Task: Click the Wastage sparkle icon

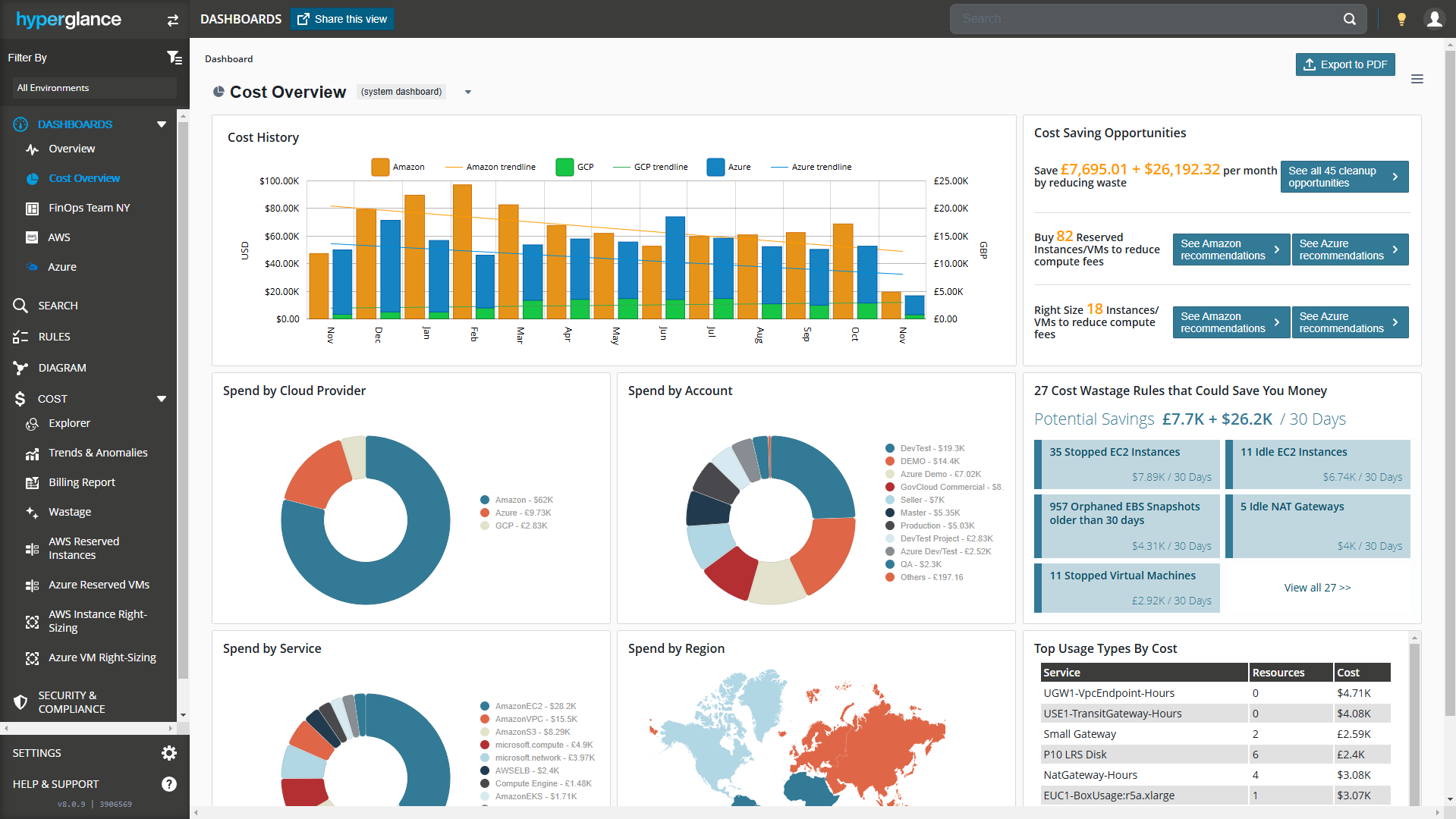Action: coord(32,513)
